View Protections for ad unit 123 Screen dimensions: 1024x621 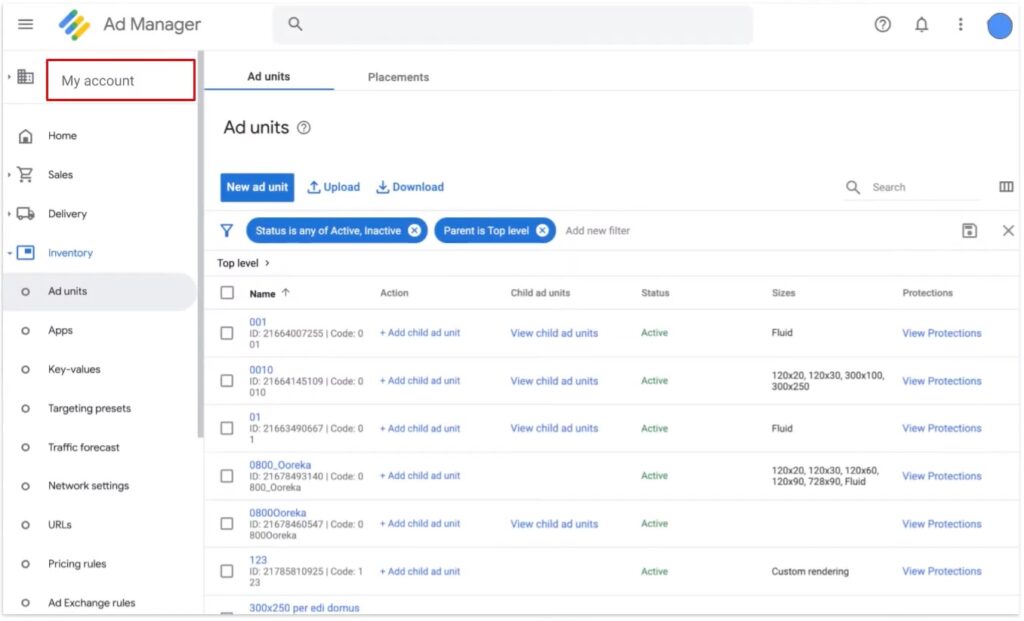pyautogui.click(x=941, y=571)
